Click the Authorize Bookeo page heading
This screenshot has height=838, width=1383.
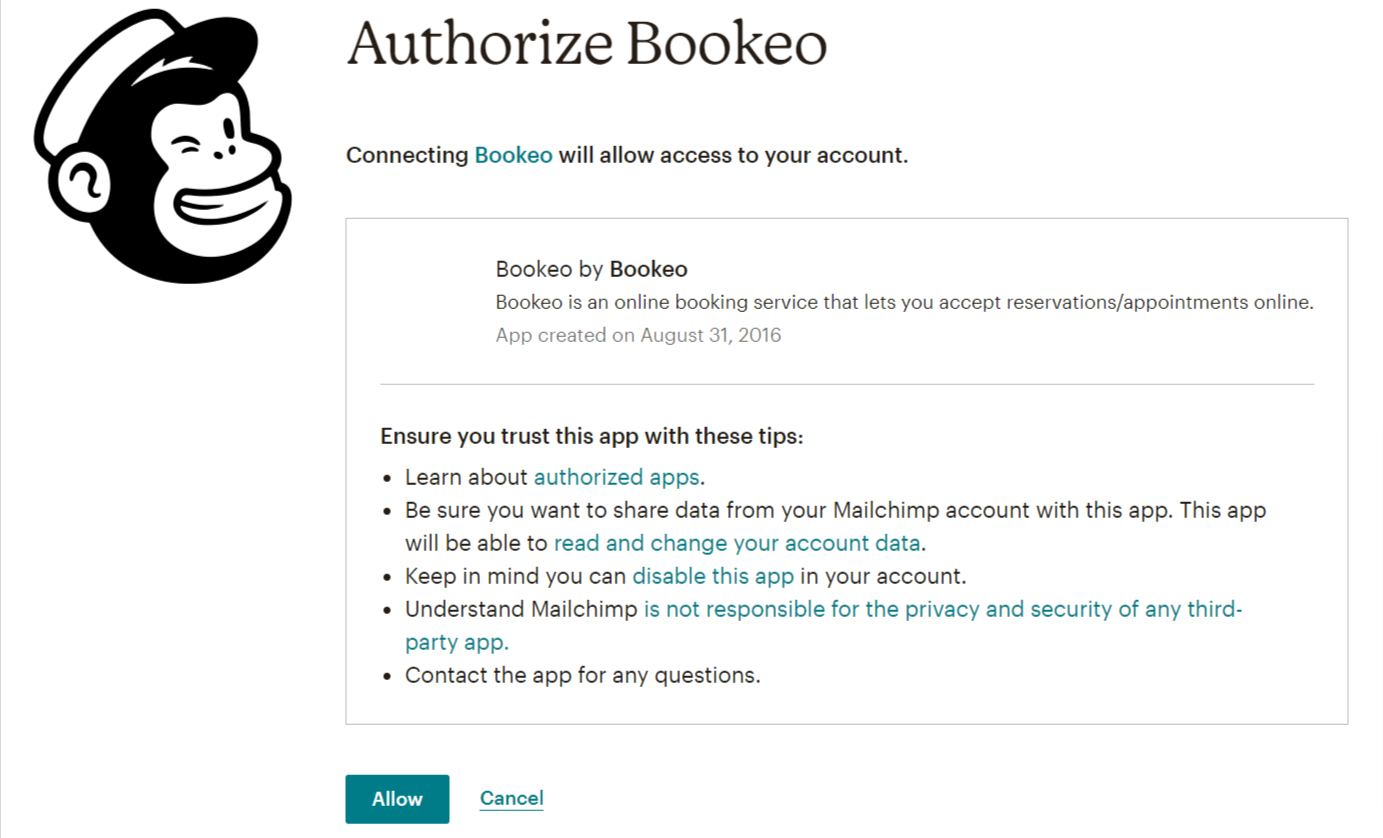pos(587,43)
